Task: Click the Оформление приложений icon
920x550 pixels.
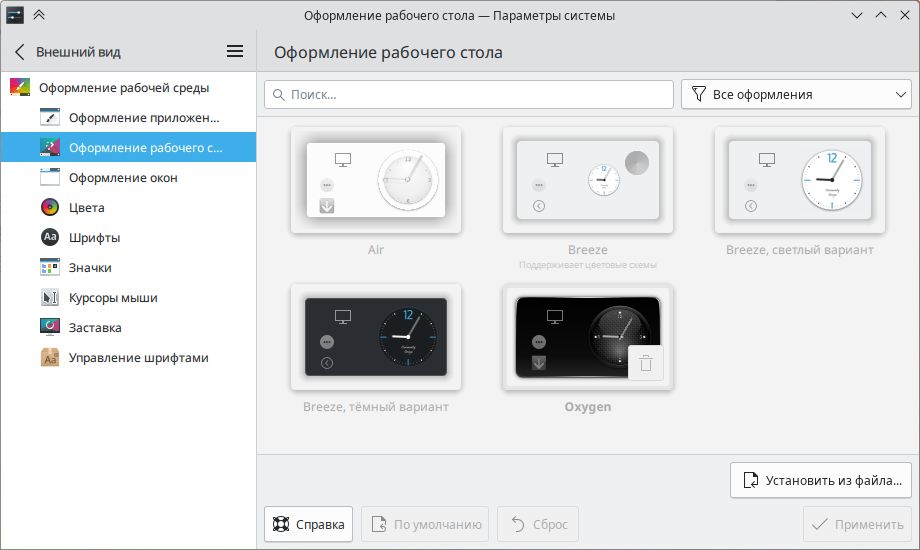Action: (50, 117)
